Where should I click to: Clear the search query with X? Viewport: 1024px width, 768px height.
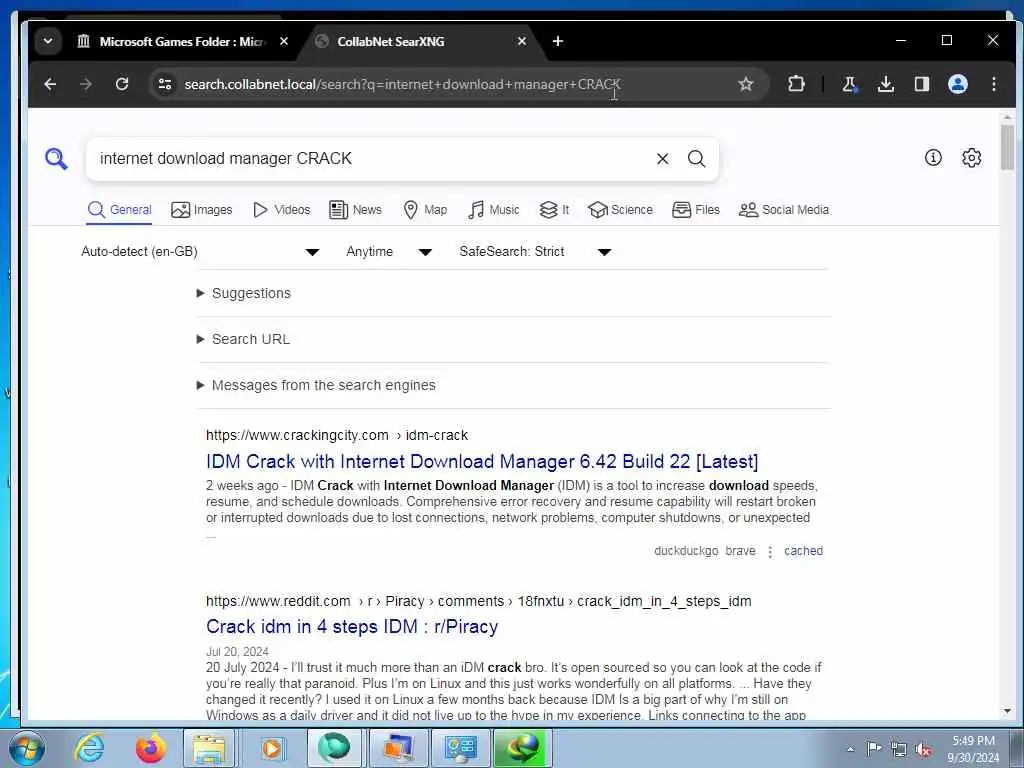pyautogui.click(x=662, y=159)
